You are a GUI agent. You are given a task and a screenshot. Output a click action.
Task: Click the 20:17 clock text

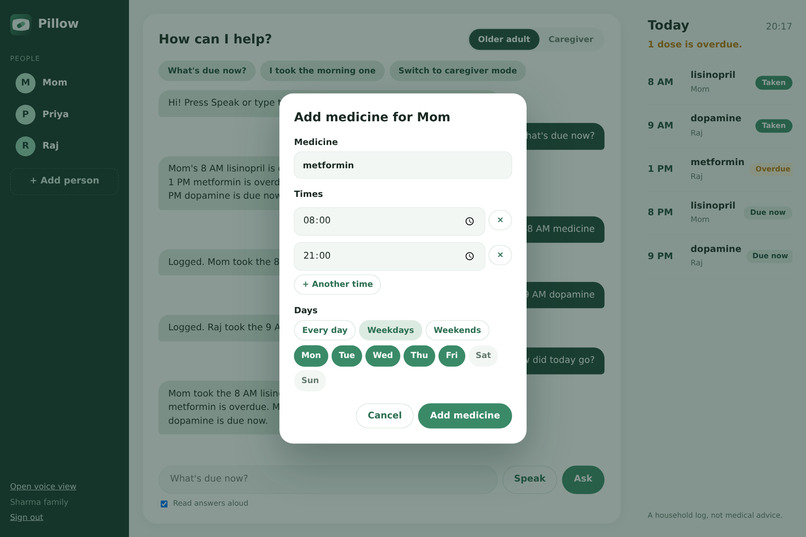point(779,27)
